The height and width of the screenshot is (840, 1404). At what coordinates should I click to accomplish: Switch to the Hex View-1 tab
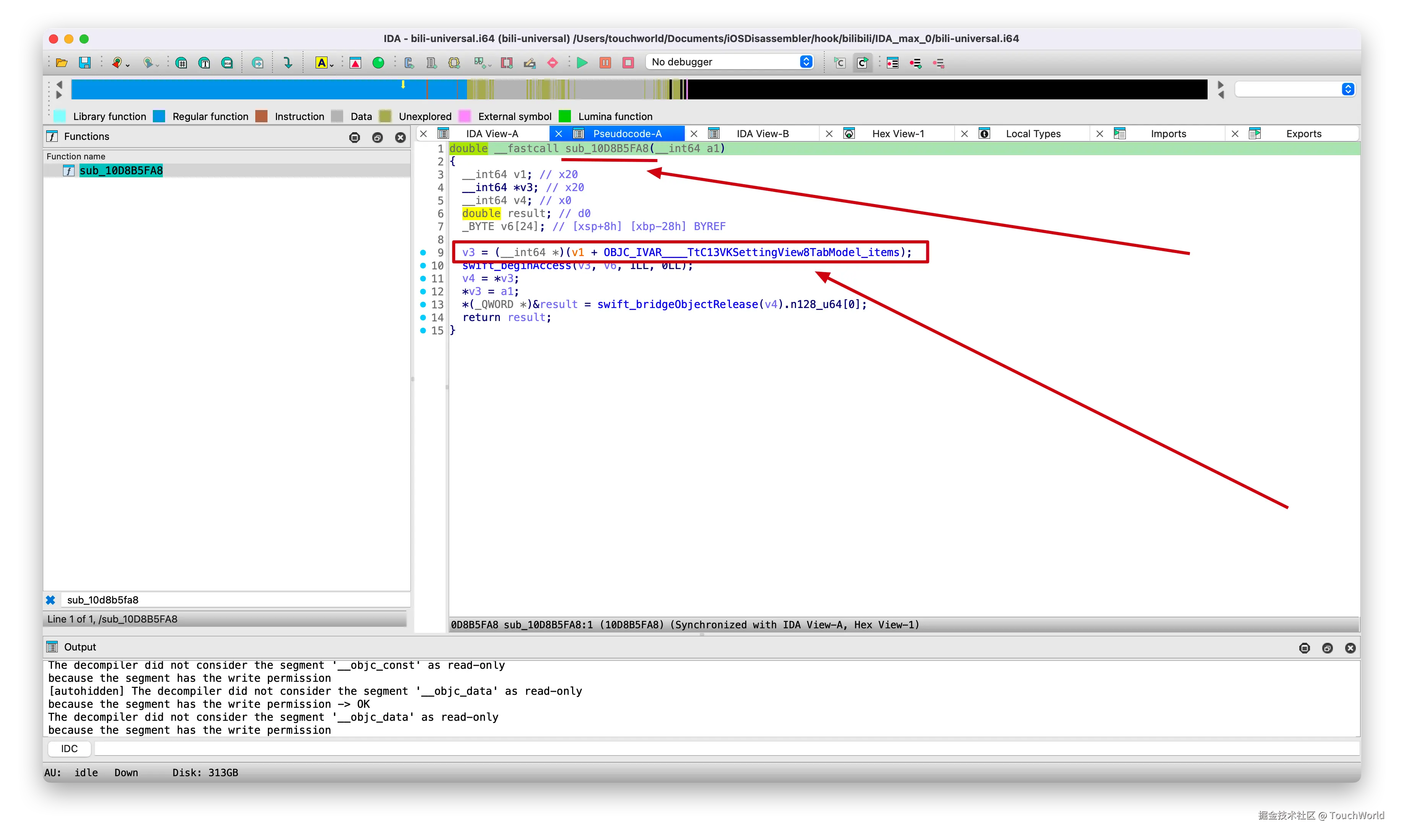(898, 134)
